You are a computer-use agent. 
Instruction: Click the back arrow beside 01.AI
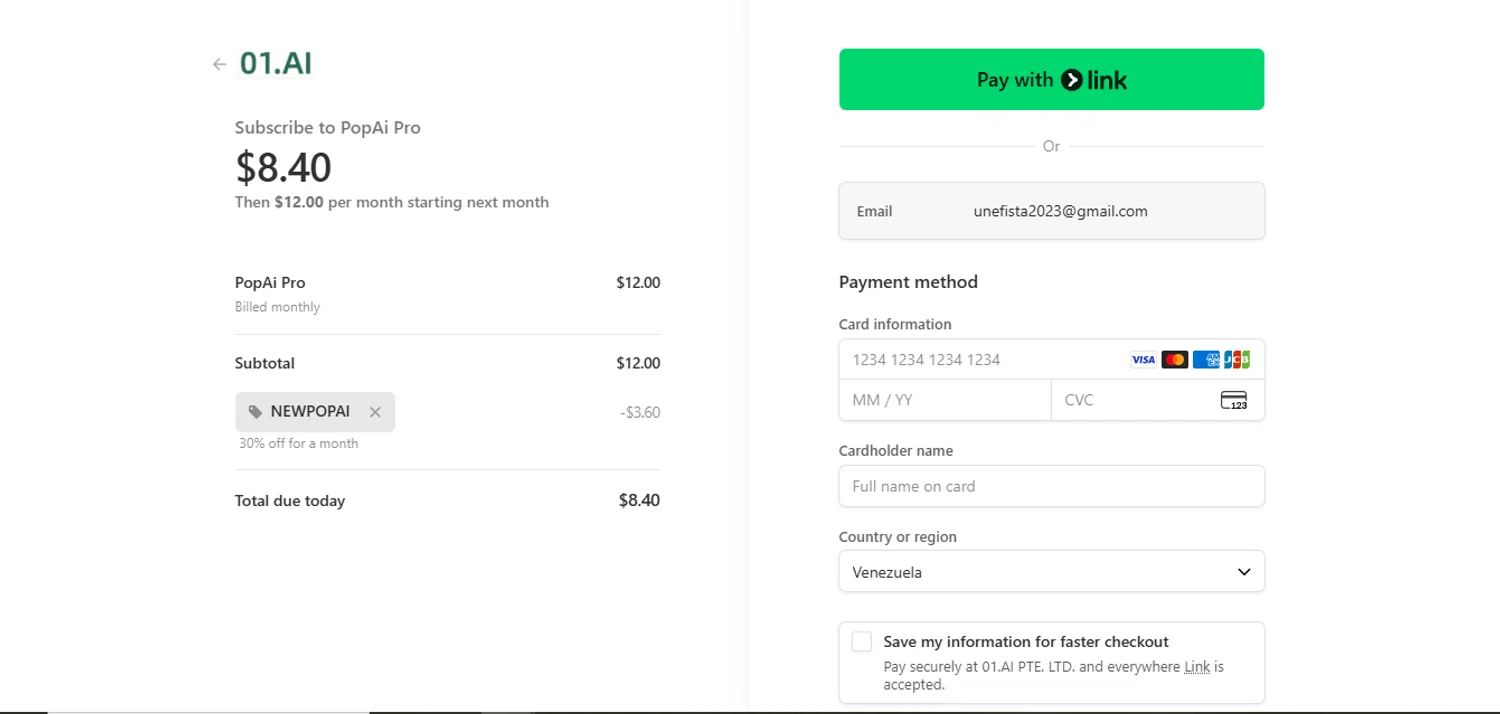(219, 65)
